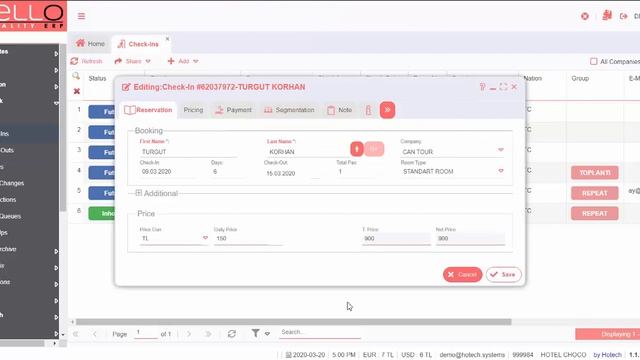
Task: Click the red circle icon in top bar
Action: pyautogui.click(x=585, y=16)
